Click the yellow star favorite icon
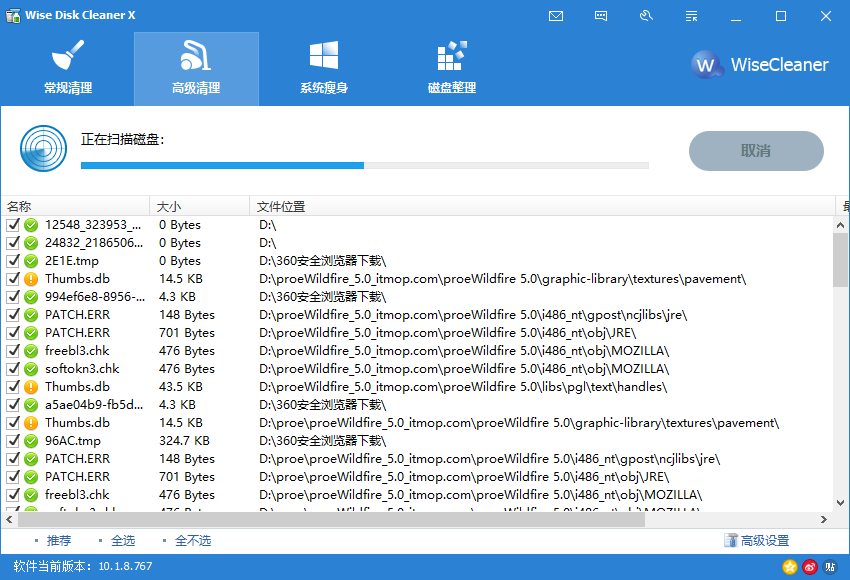Screen dimensions: 850x580 click(790, 567)
